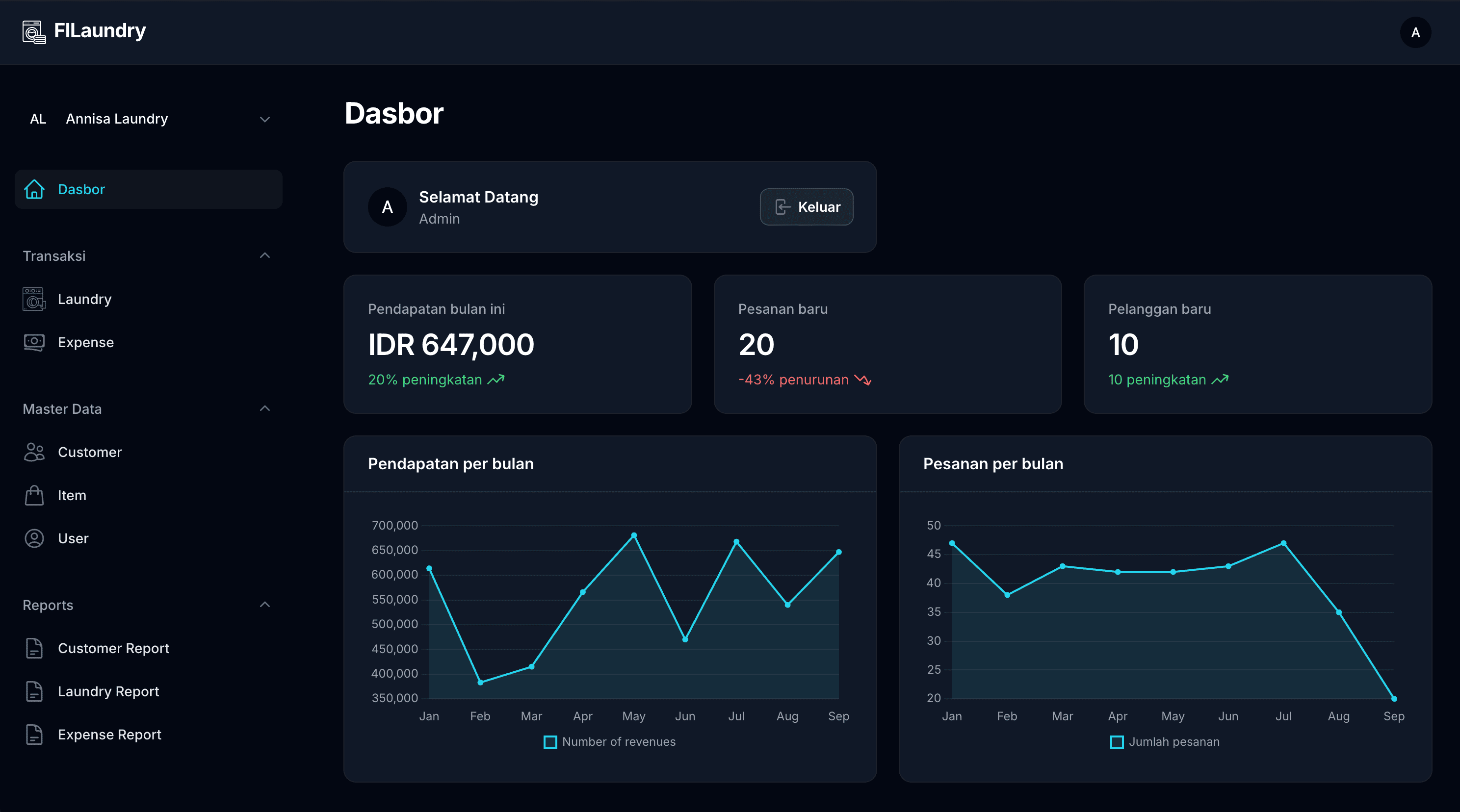The image size is (1460, 812).
Task: Click the Number of revenues legend color box
Action: (x=550, y=742)
